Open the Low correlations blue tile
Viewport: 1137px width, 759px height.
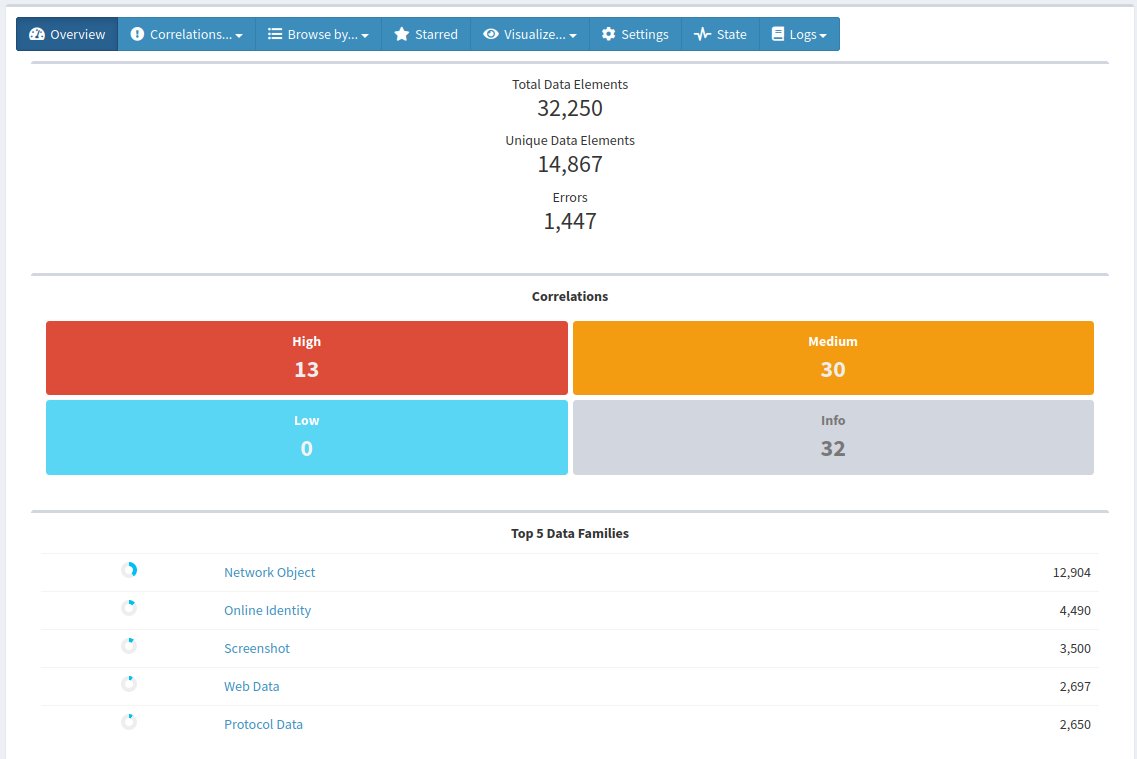307,437
